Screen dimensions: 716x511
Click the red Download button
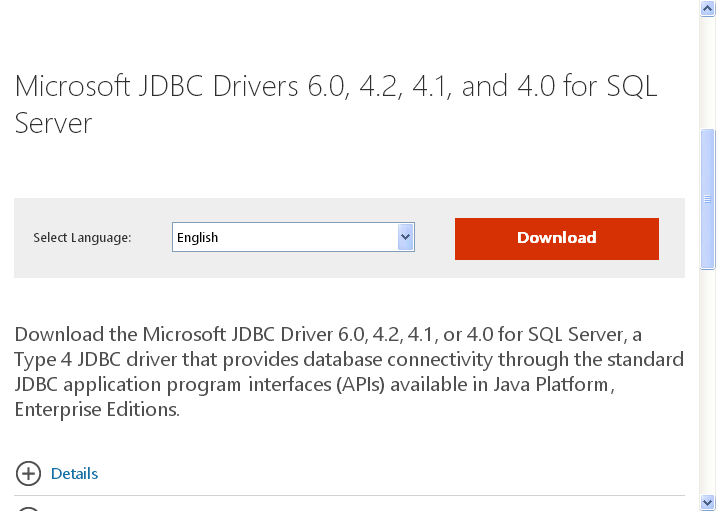coord(557,239)
